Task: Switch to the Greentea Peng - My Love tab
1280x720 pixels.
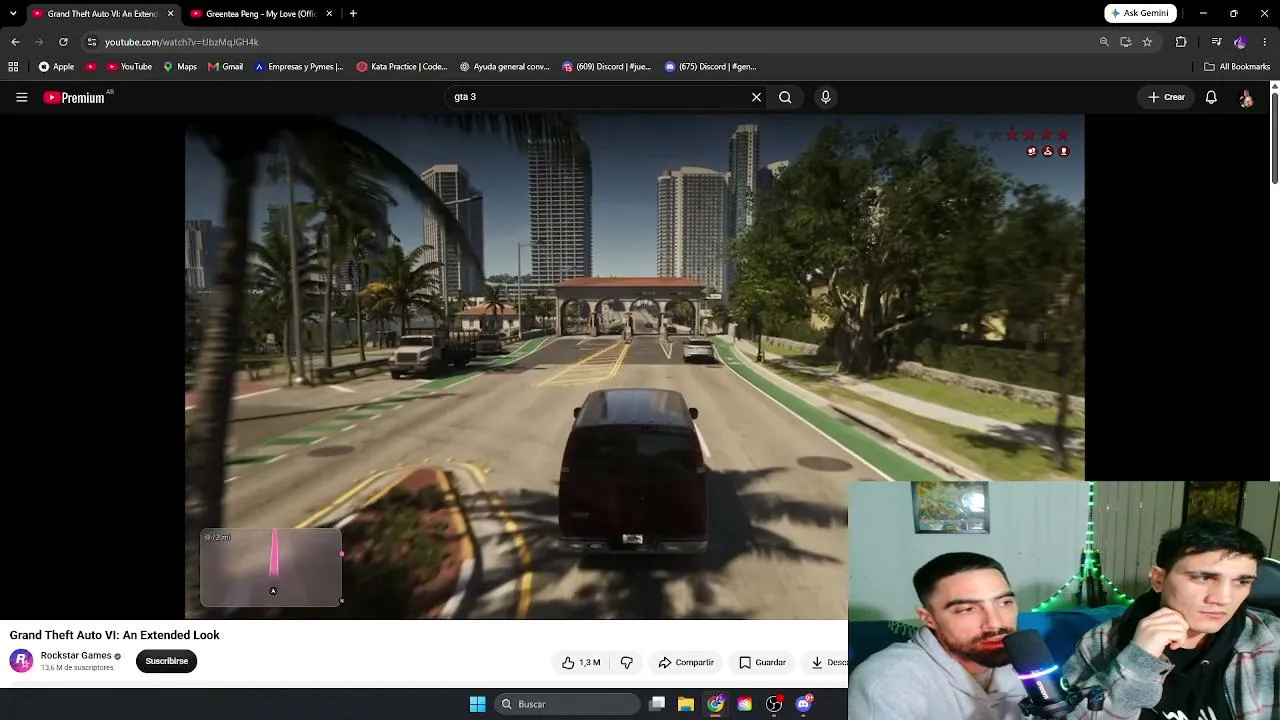Action: pos(260,14)
